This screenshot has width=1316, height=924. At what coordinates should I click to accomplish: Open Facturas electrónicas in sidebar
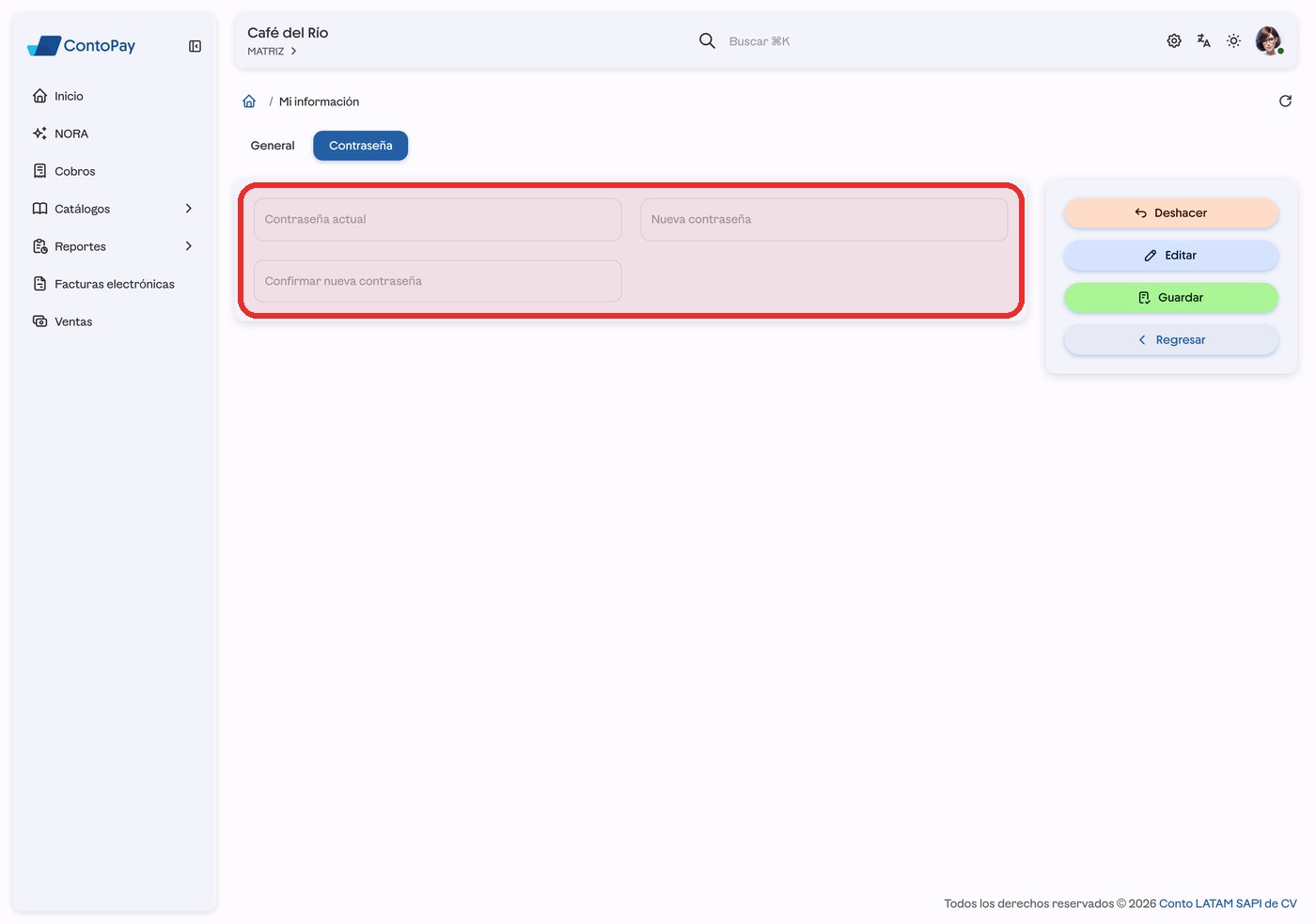point(114,284)
